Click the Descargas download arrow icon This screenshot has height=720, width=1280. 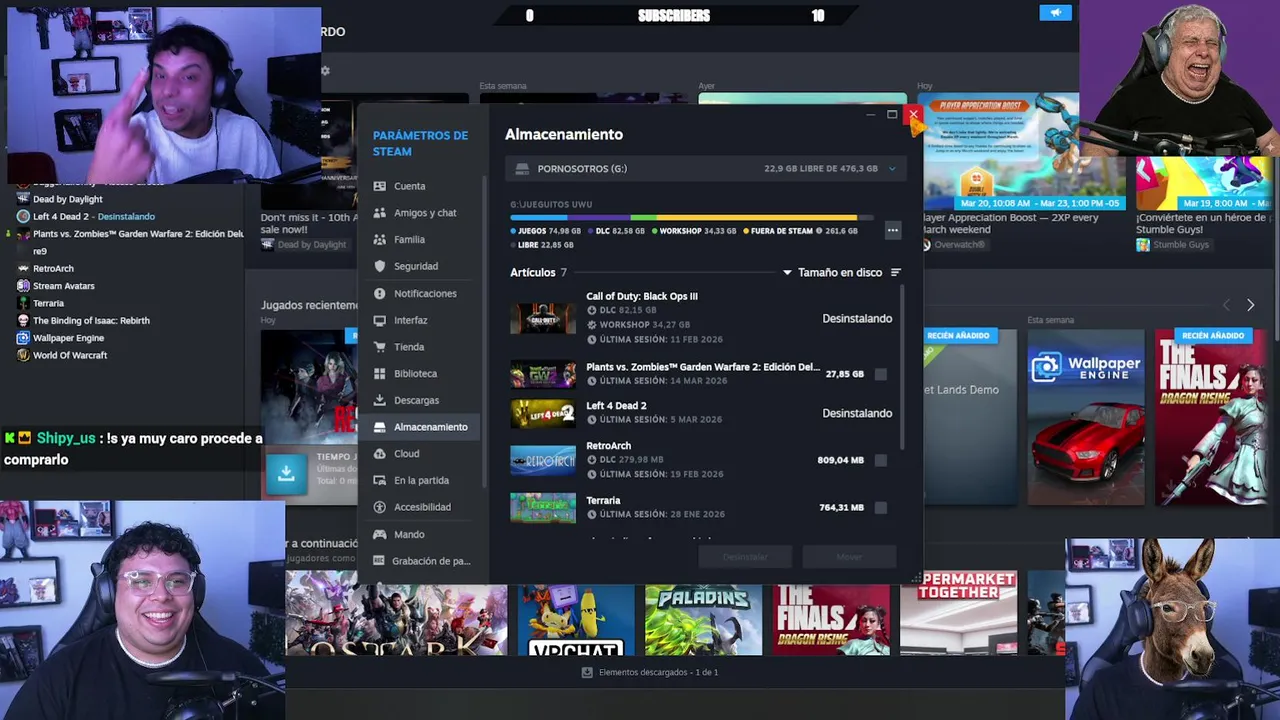point(380,400)
